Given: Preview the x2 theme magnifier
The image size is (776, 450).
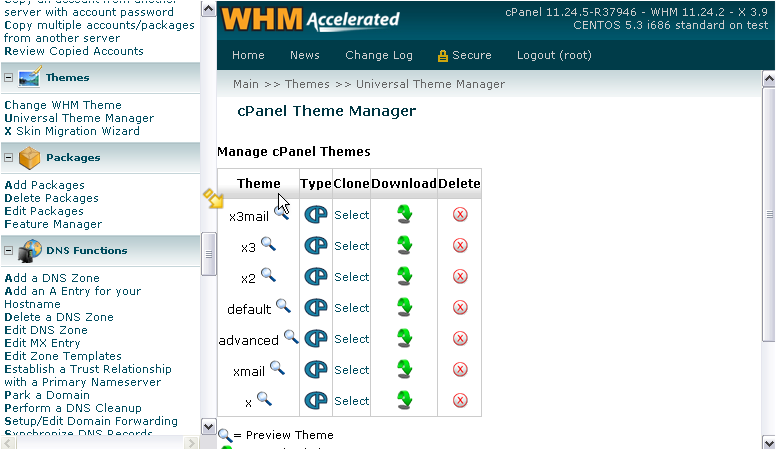Looking at the screenshot, I should pos(268,275).
